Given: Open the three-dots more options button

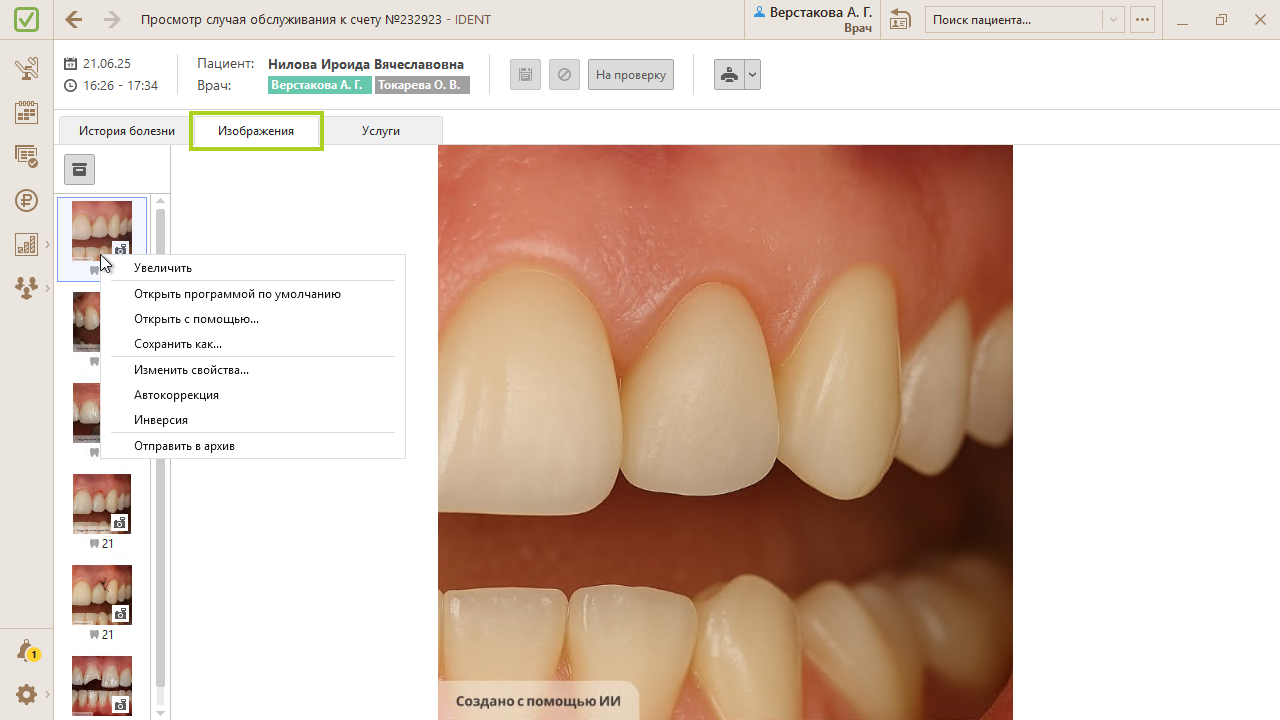Looking at the screenshot, I should (1142, 20).
